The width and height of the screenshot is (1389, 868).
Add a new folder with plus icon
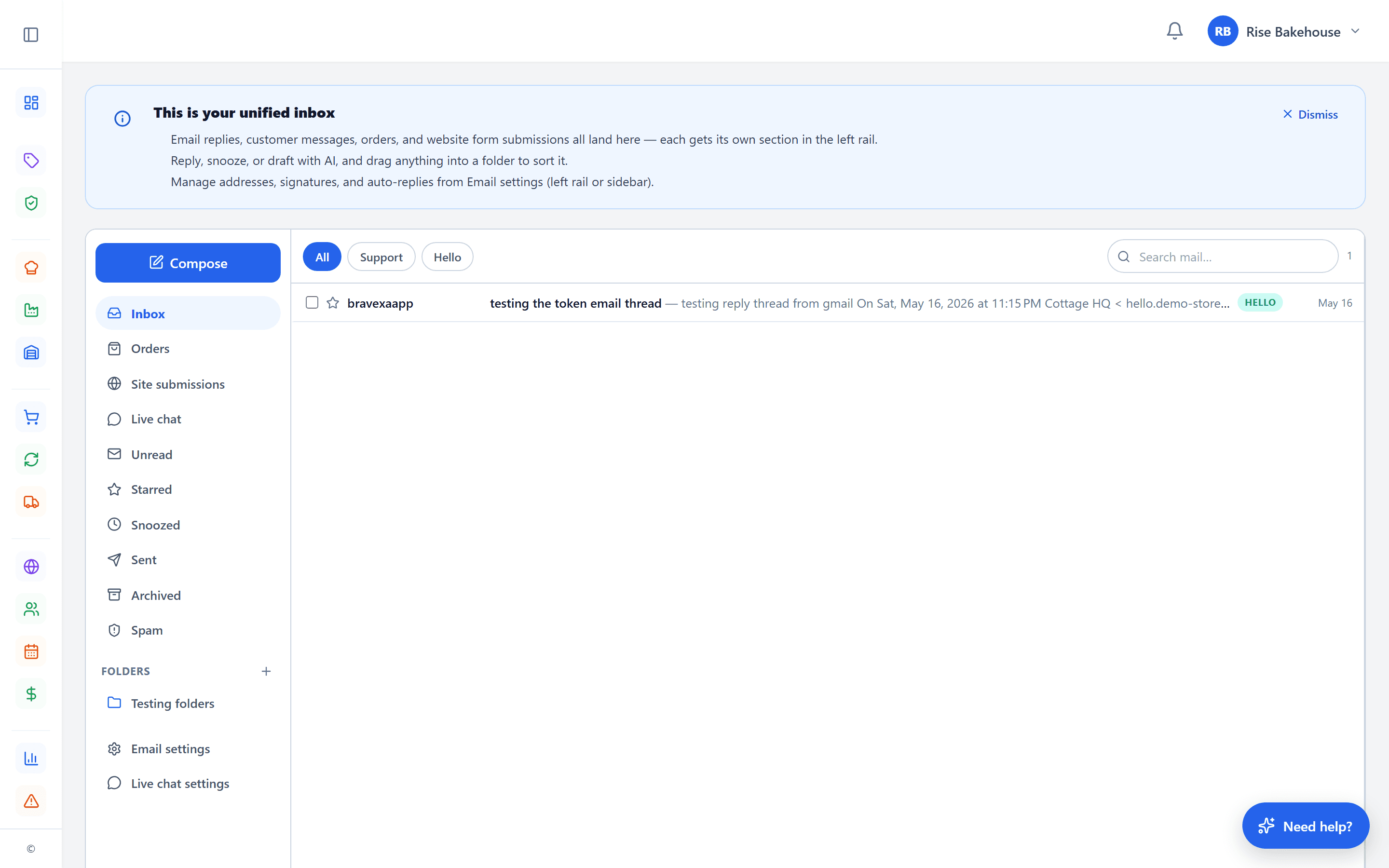266,671
